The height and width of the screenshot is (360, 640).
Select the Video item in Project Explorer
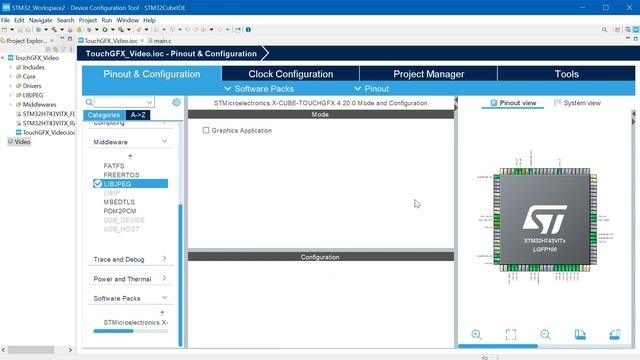tap(19, 142)
